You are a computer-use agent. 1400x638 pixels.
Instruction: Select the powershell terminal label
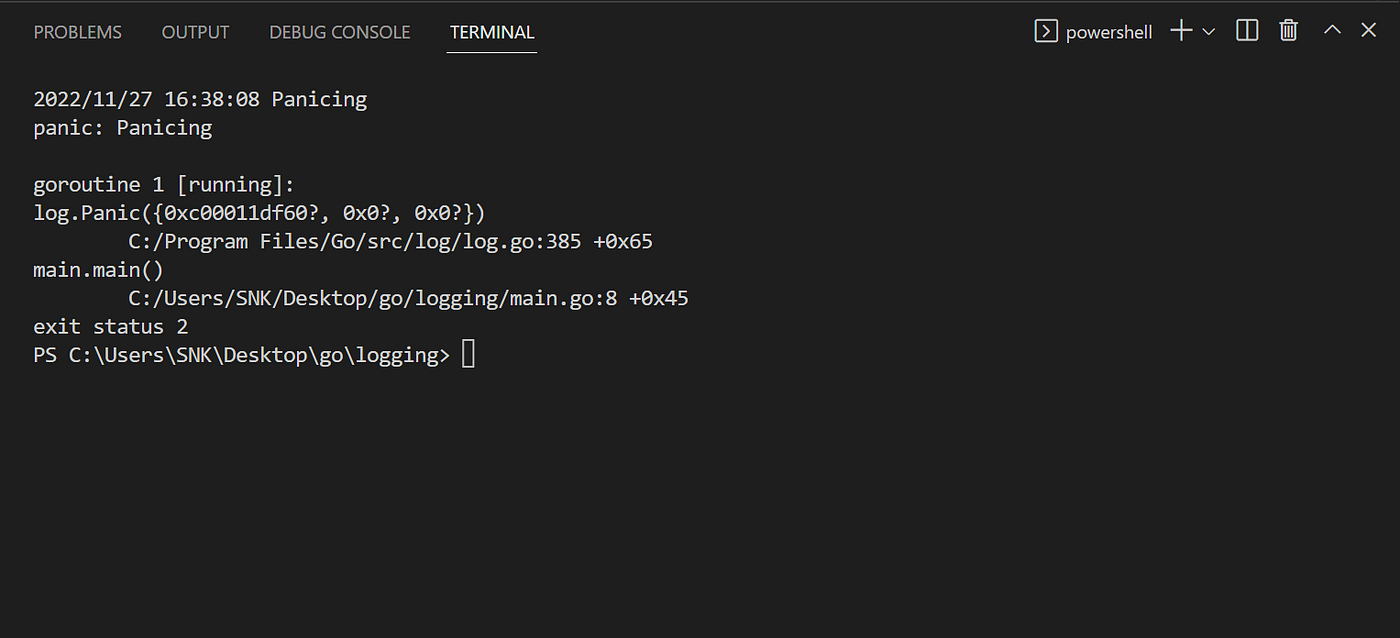coord(1109,32)
